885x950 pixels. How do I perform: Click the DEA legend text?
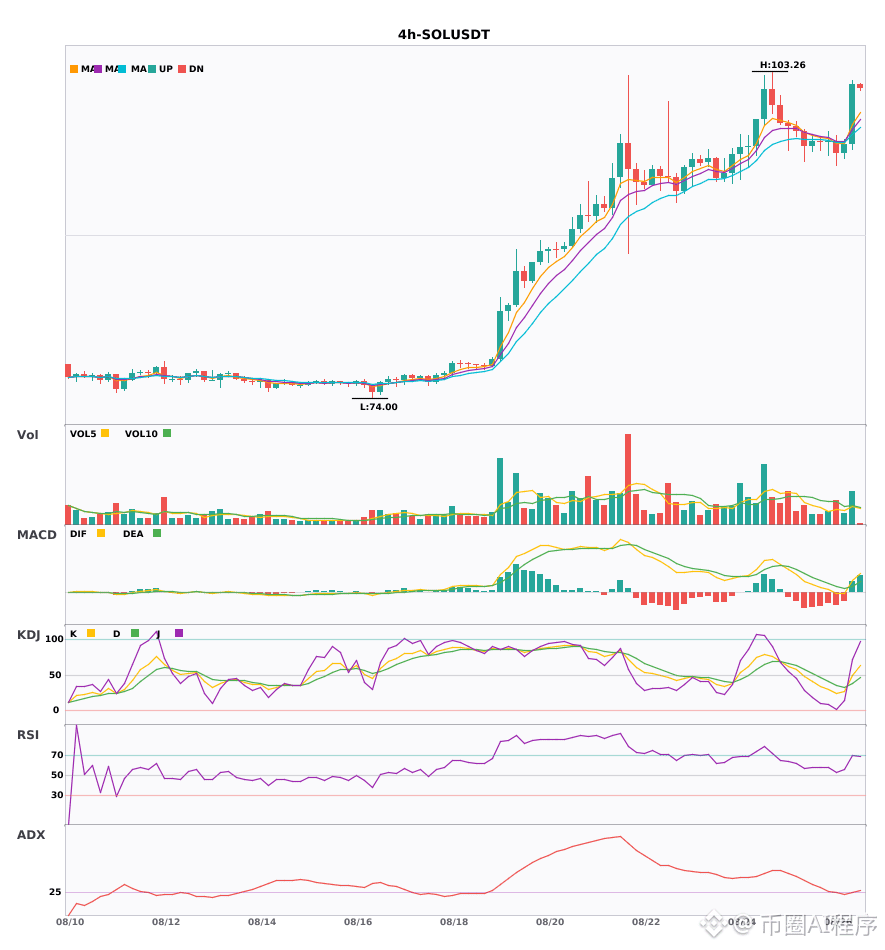133,534
